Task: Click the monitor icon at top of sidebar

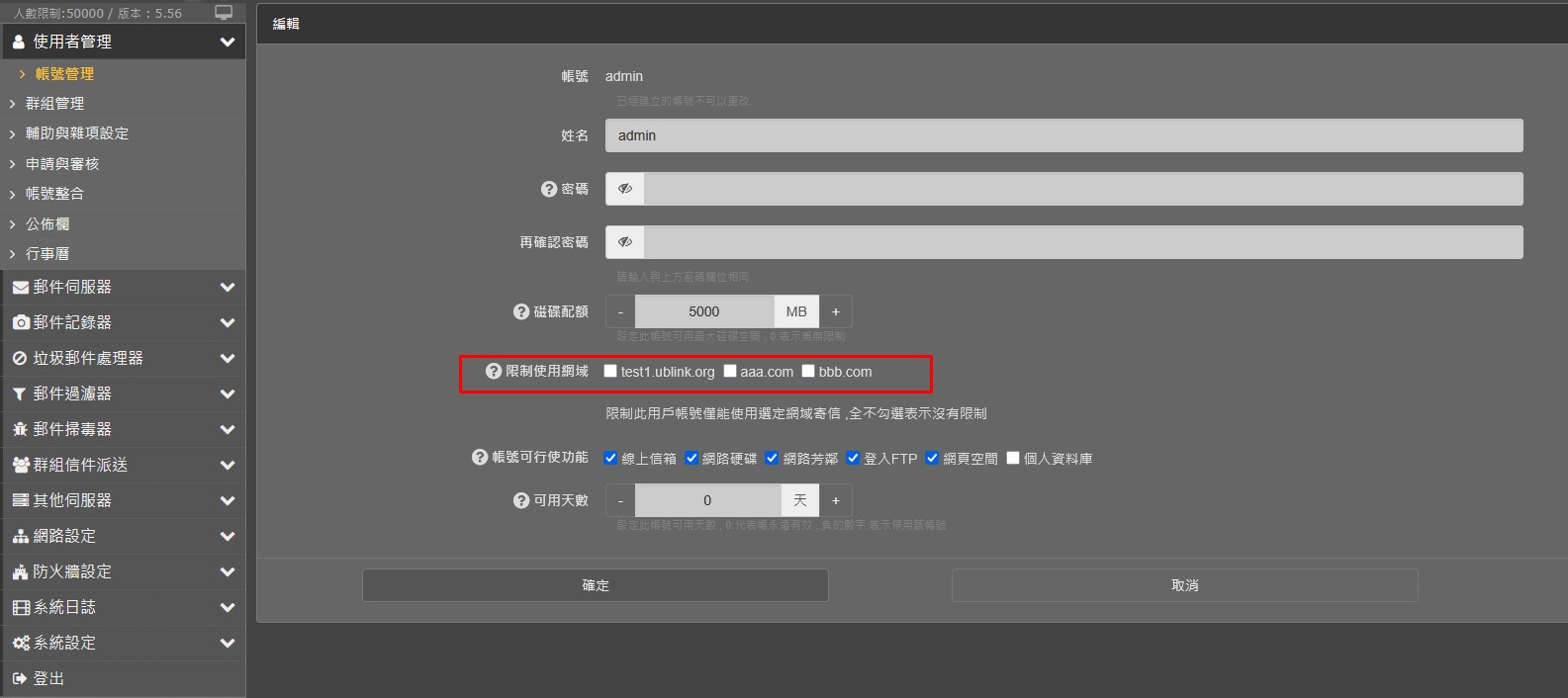Action: [224, 13]
